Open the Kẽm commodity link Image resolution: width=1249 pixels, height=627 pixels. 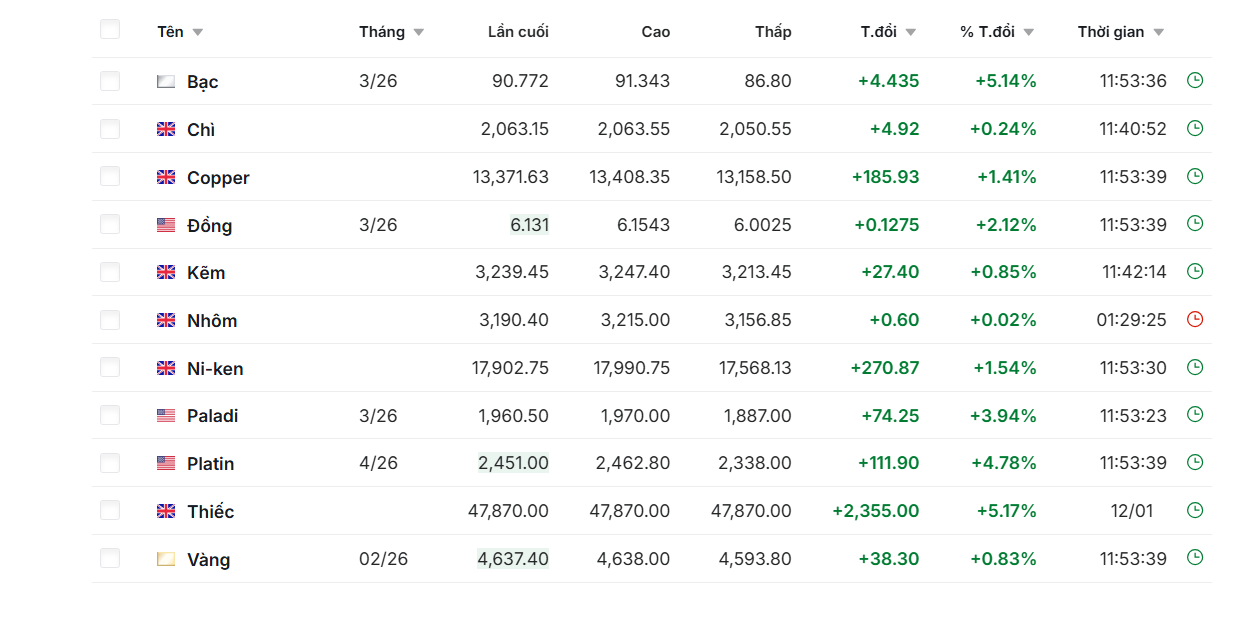pos(206,272)
